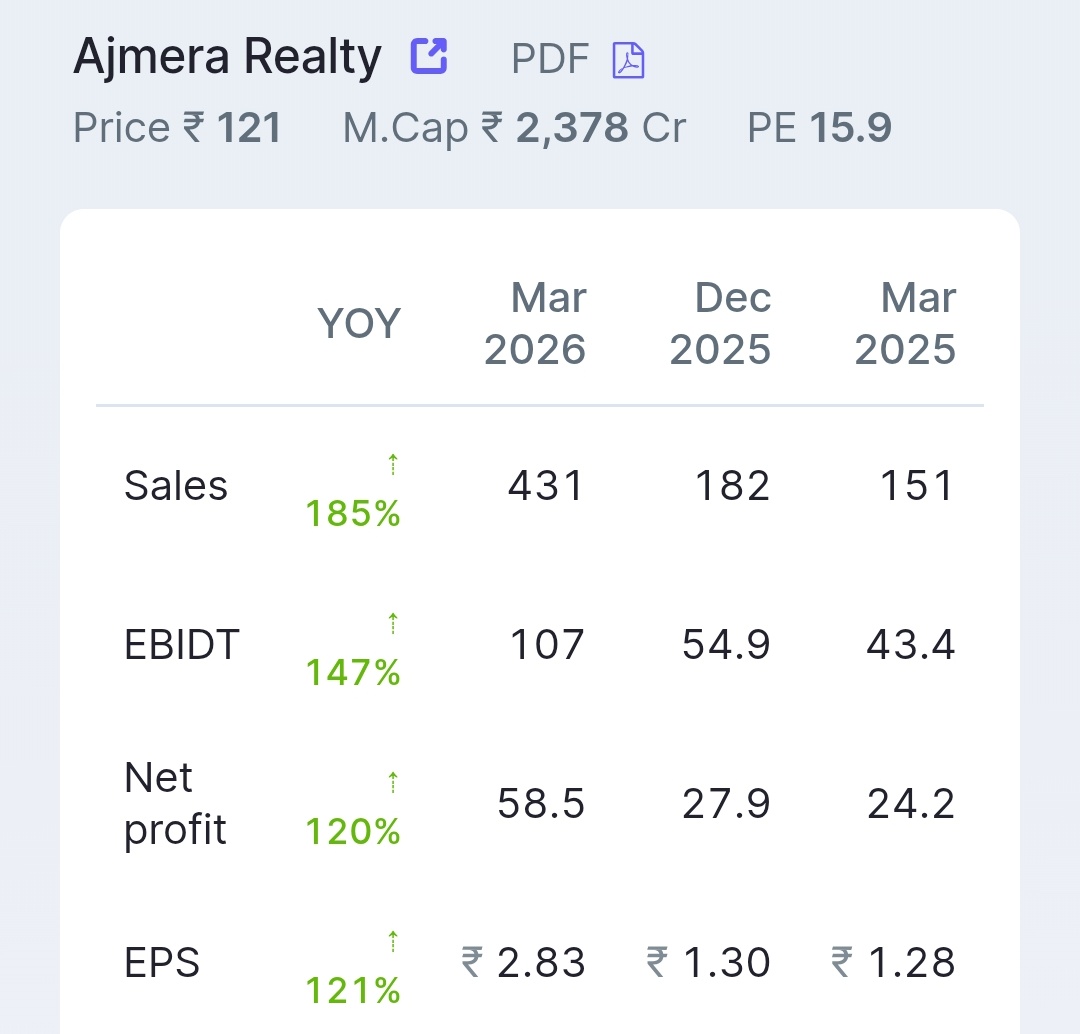Click the green up arrow above 121%
The height and width of the screenshot is (1034, 1080).
[393, 941]
